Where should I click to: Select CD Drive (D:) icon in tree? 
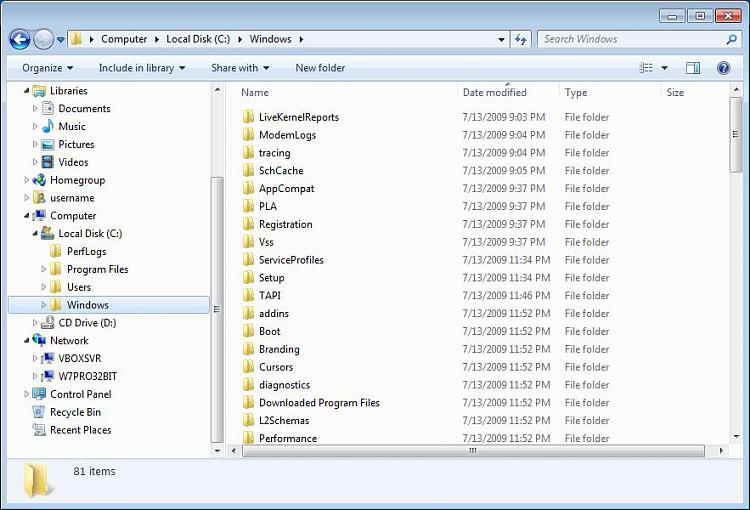pyautogui.click(x=47, y=323)
